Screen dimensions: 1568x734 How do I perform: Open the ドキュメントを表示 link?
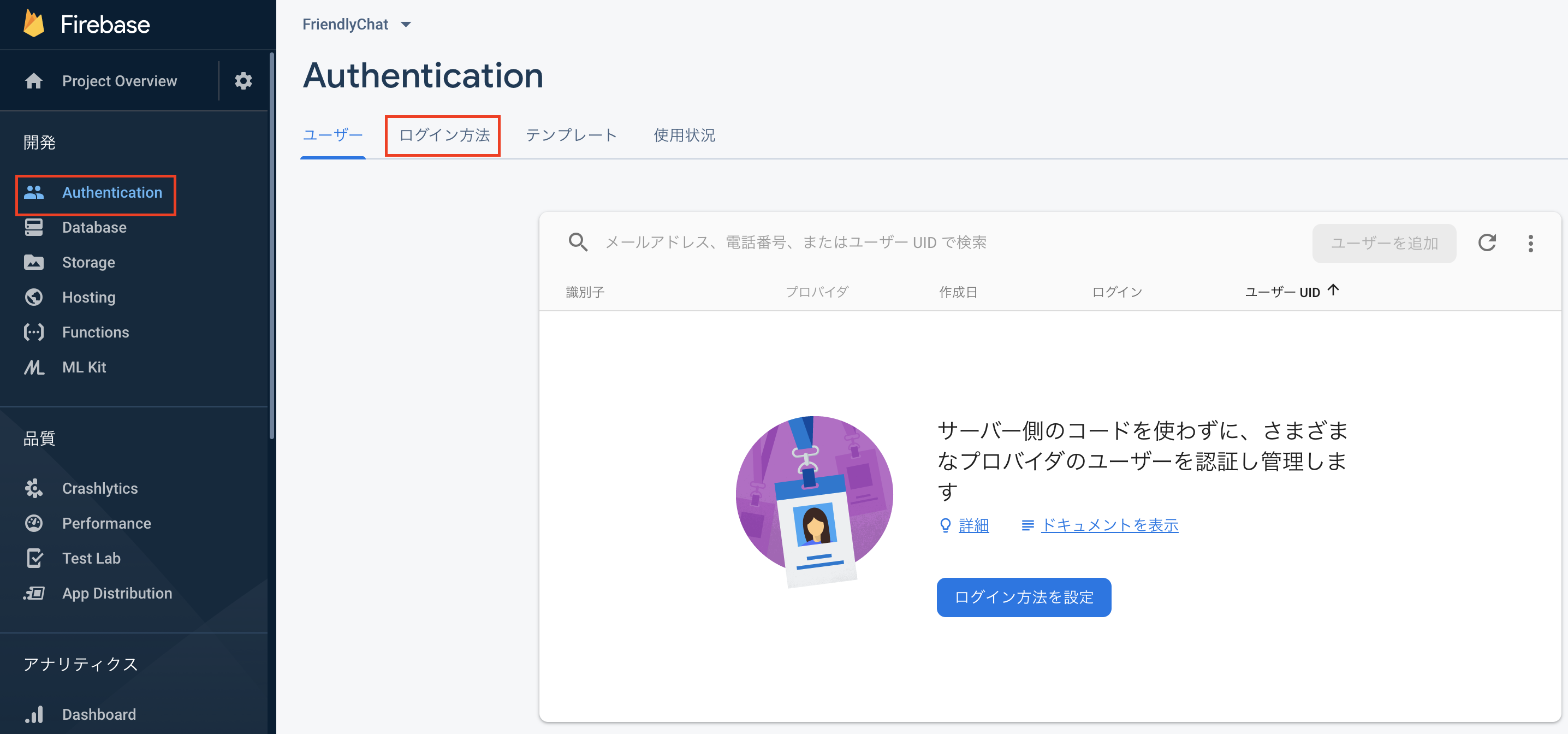point(1109,525)
